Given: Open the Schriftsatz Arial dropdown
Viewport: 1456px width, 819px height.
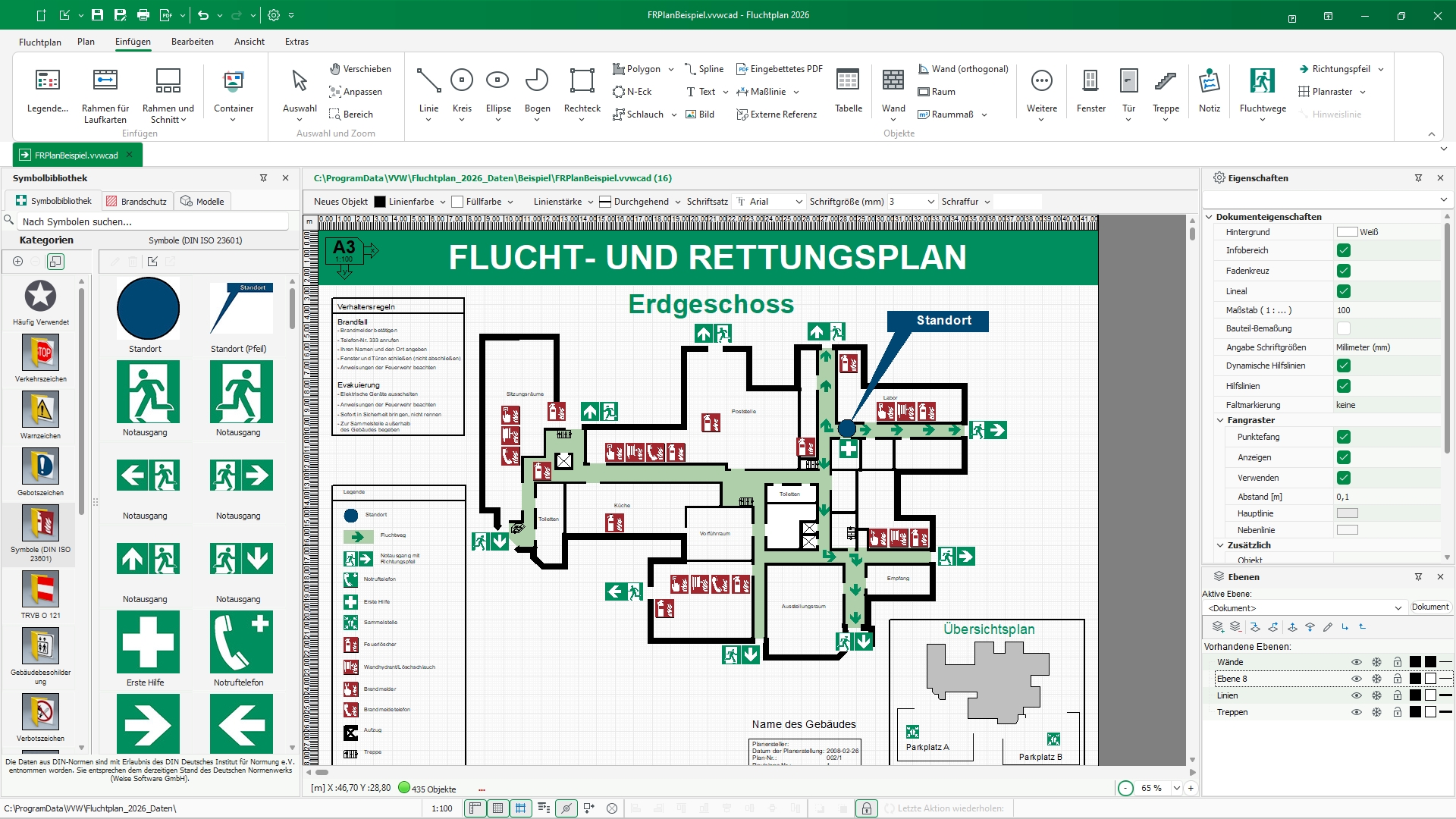Looking at the screenshot, I should [799, 202].
